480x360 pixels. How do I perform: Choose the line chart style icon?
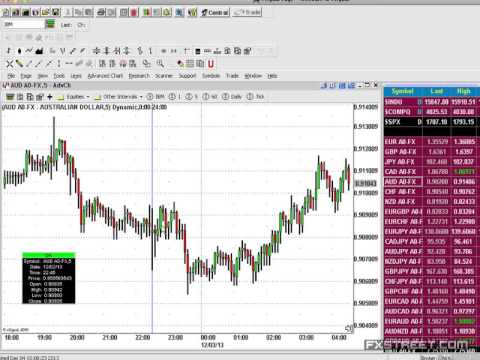point(29,51)
